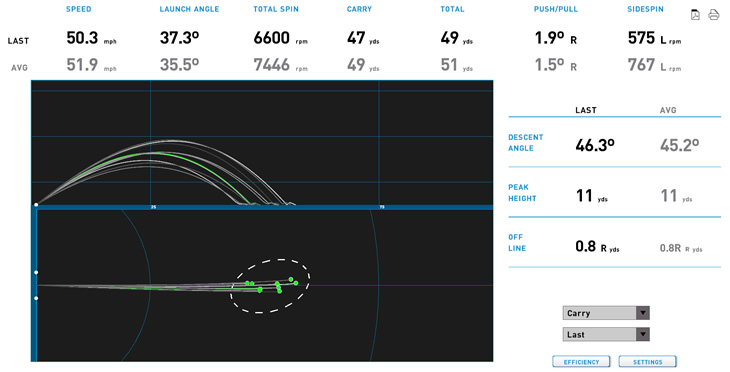Click the average descent angle 45.2°
Image resolution: width=730 pixels, height=372 pixels.
(x=679, y=145)
